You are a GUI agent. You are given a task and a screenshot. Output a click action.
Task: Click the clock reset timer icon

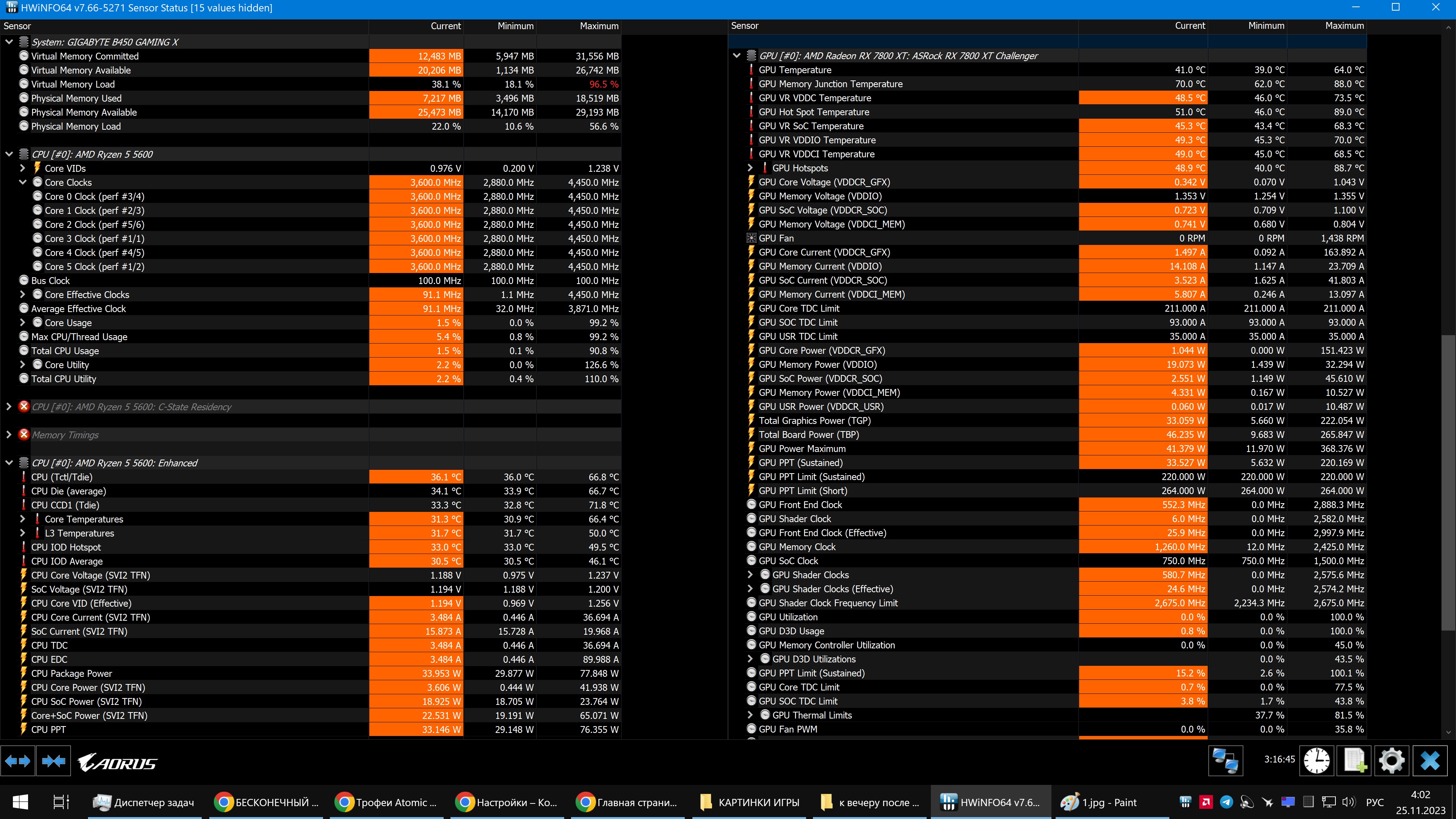pyautogui.click(x=1316, y=760)
